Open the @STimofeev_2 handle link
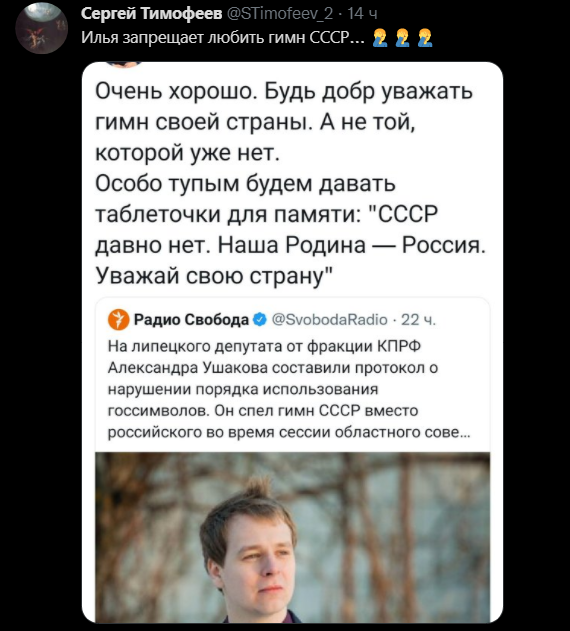Viewport: 570px width, 631px height. 280,14
